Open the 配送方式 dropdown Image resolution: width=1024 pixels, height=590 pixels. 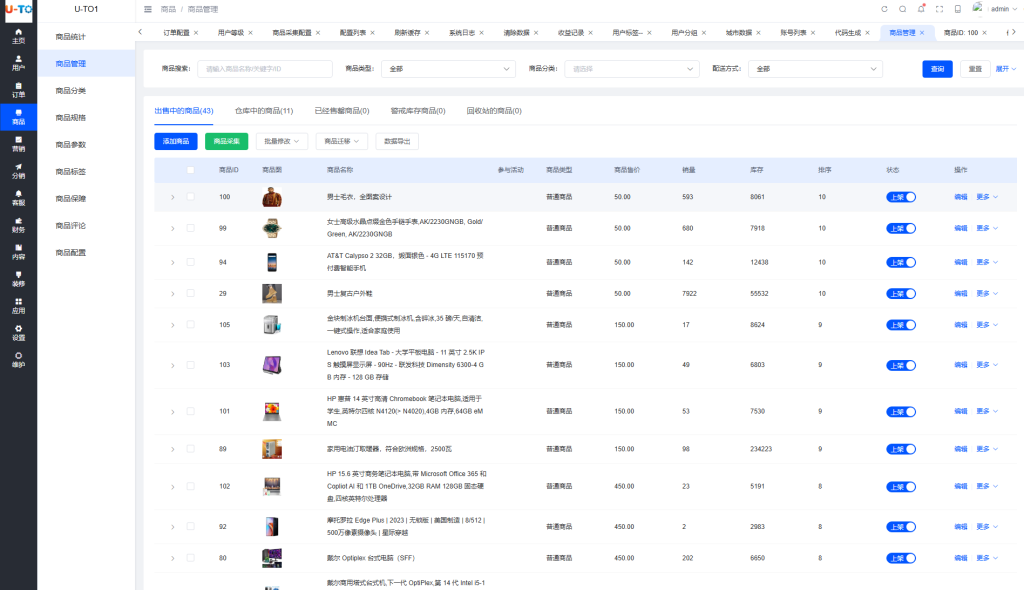815,69
